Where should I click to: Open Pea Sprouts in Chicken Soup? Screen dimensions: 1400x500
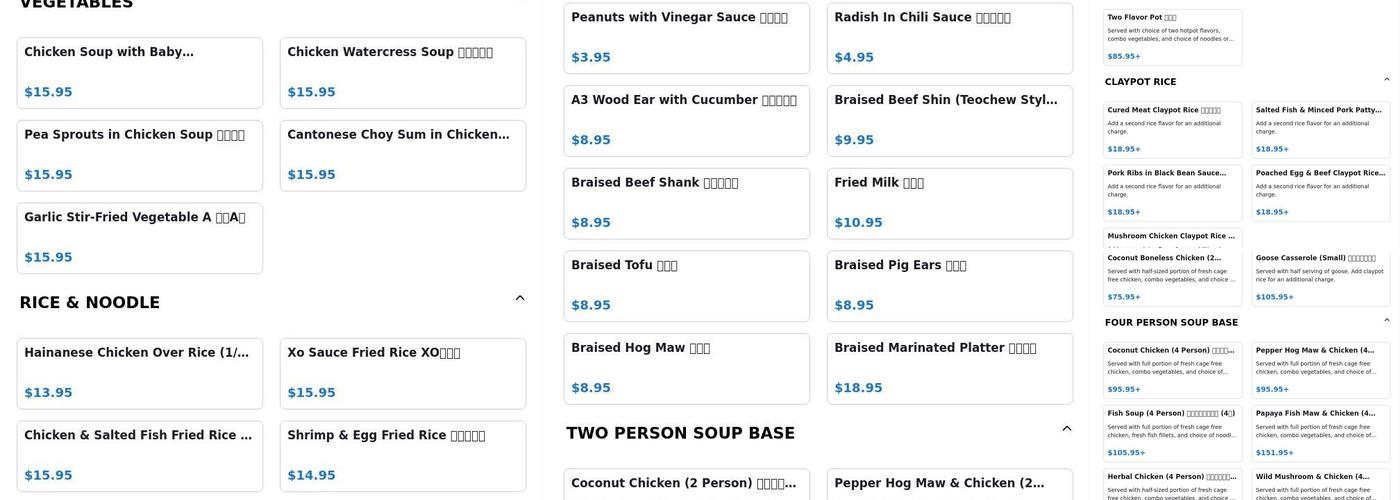point(139,155)
